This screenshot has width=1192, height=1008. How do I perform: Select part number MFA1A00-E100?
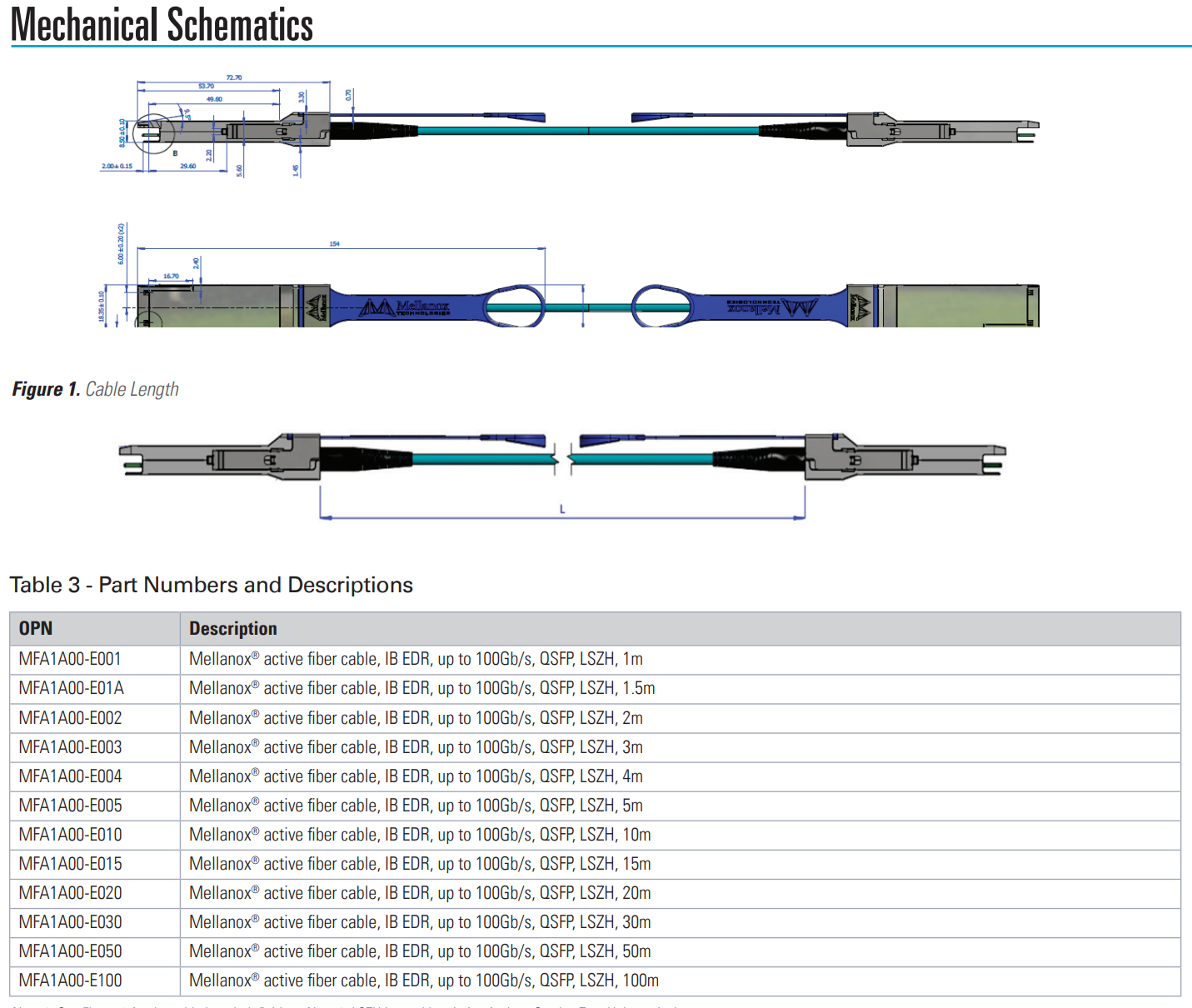70,981
